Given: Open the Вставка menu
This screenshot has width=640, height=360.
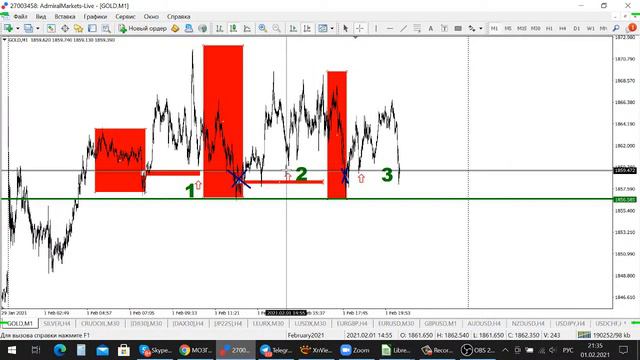Looking at the screenshot, I should pos(65,17).
